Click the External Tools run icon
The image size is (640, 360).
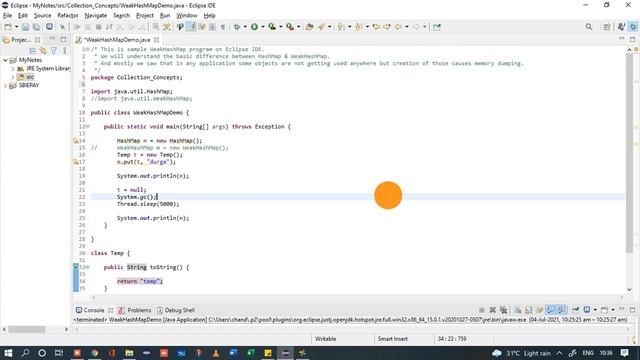pos(290,27)
